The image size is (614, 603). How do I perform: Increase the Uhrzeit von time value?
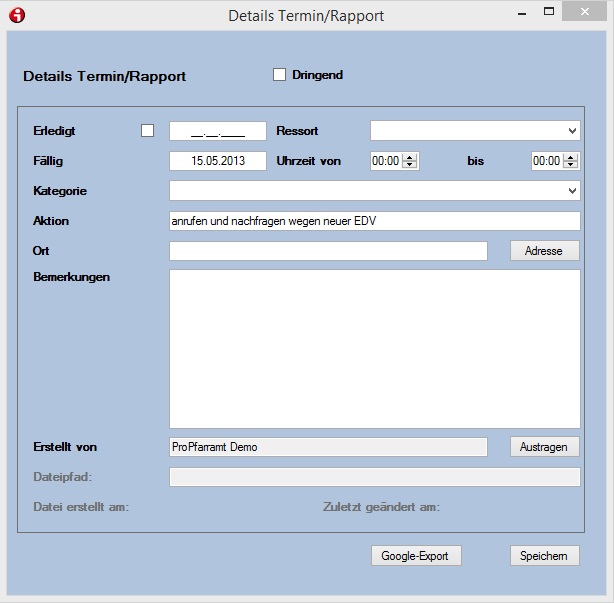[x=411, y=157]
